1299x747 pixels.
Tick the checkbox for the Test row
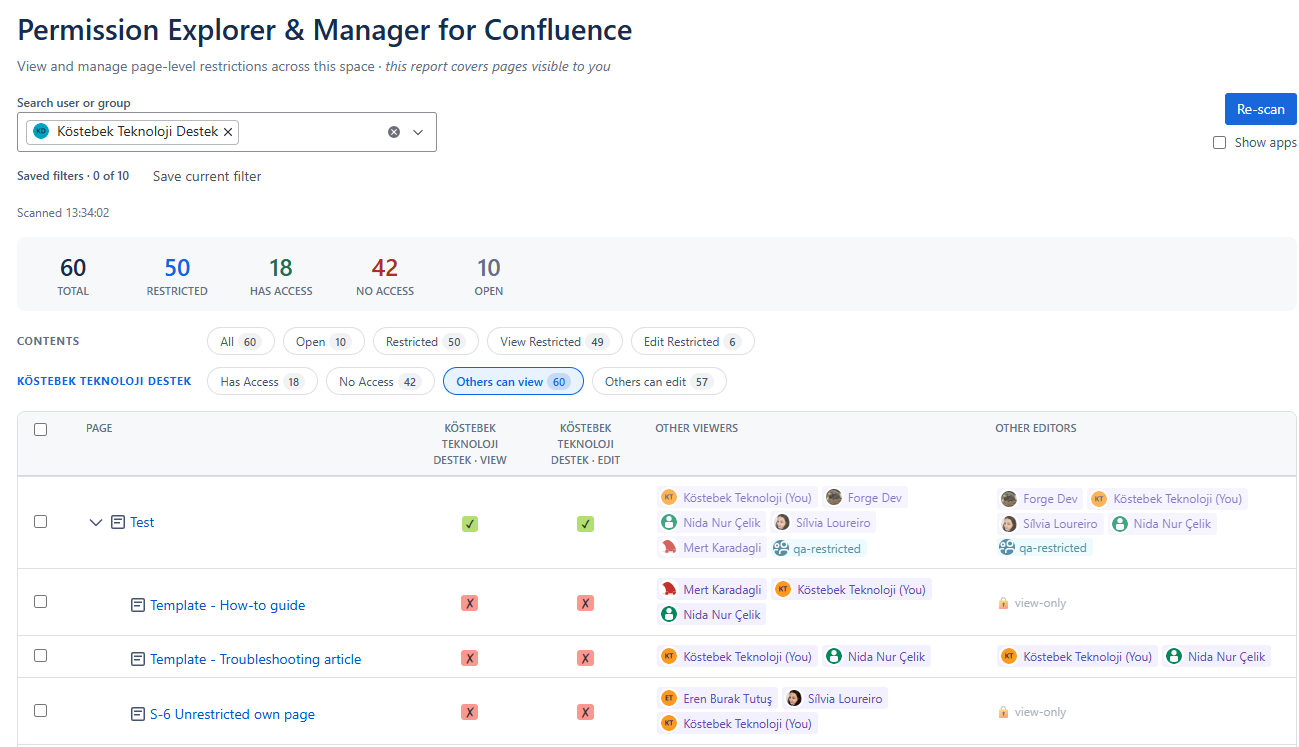[41, 522]
